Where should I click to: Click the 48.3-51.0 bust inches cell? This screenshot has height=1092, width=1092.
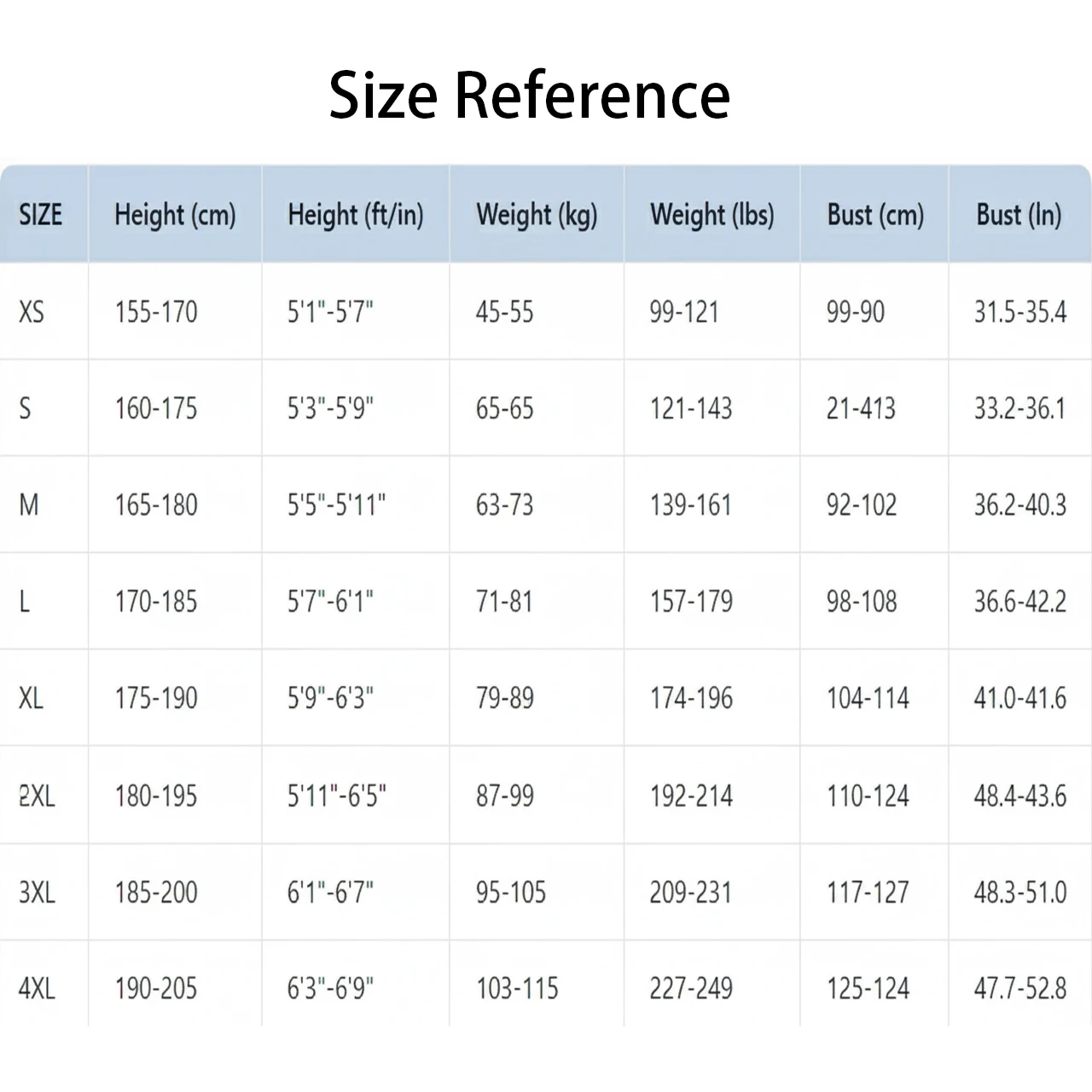coord(1019,892)
